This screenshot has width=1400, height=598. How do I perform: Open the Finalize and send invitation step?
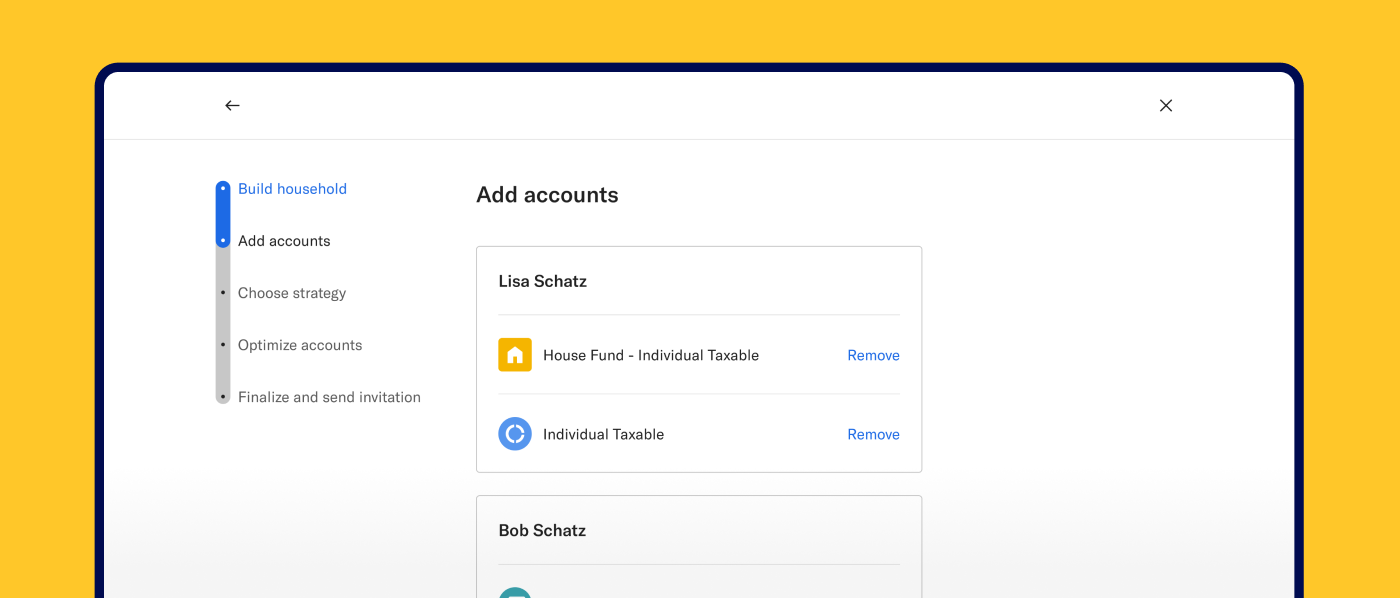click(329, 396)
